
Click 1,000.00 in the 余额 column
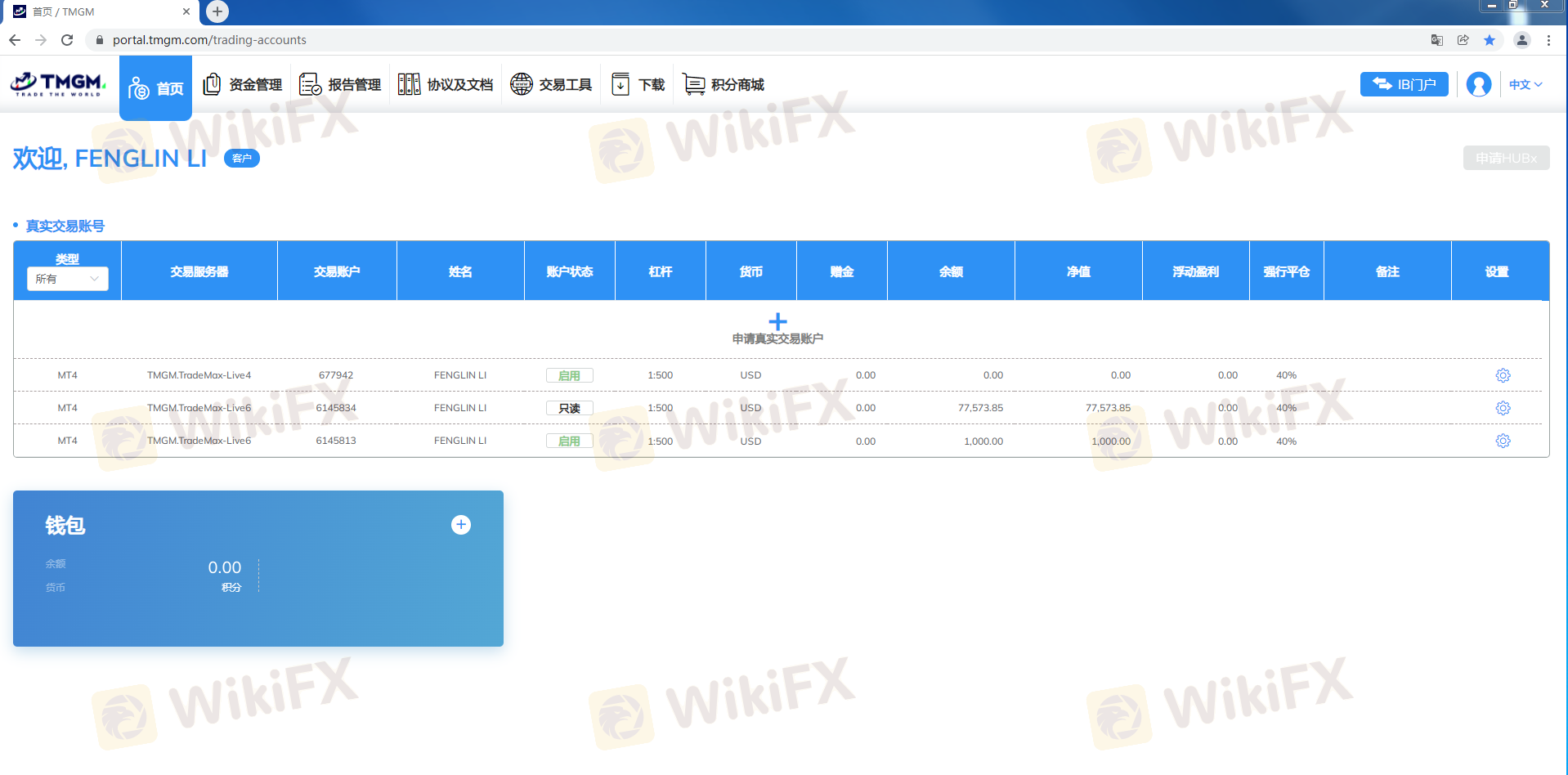click(983, 441)
